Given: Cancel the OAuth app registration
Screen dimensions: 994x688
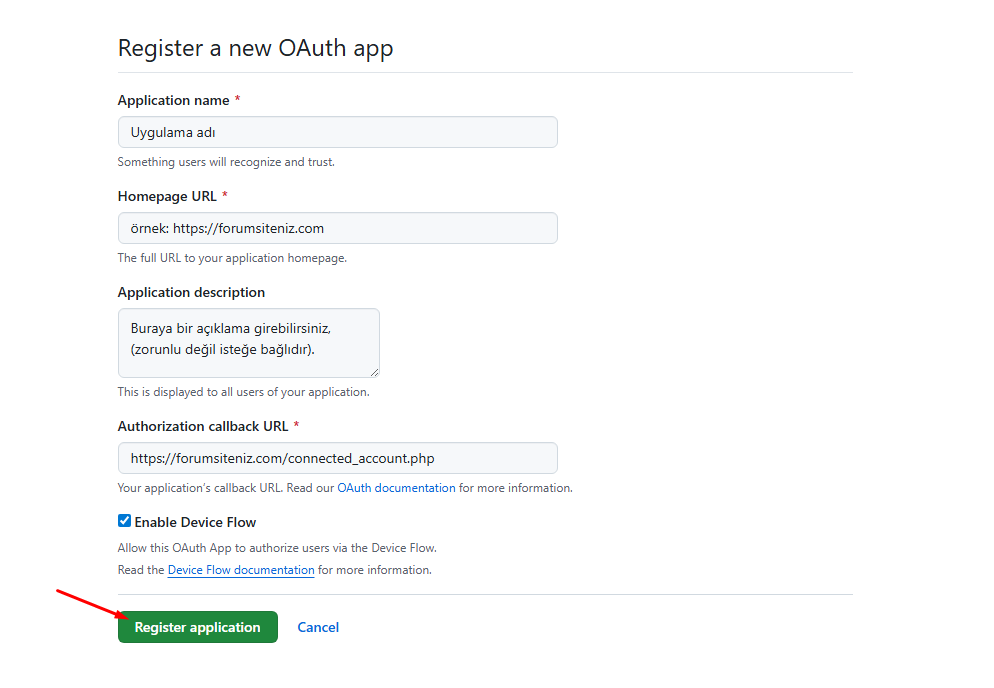Looking at the screenshot, I should pos(318,627).
